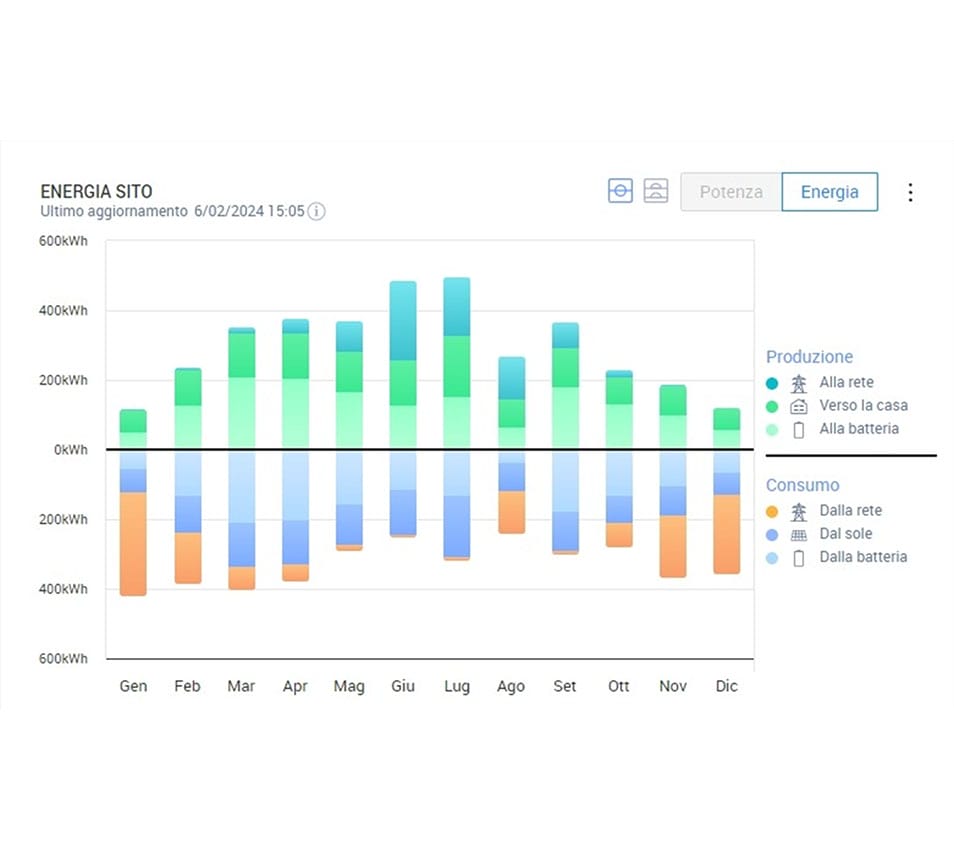Toggle the Verso la casa green legend dot

[x=772, y=406]
